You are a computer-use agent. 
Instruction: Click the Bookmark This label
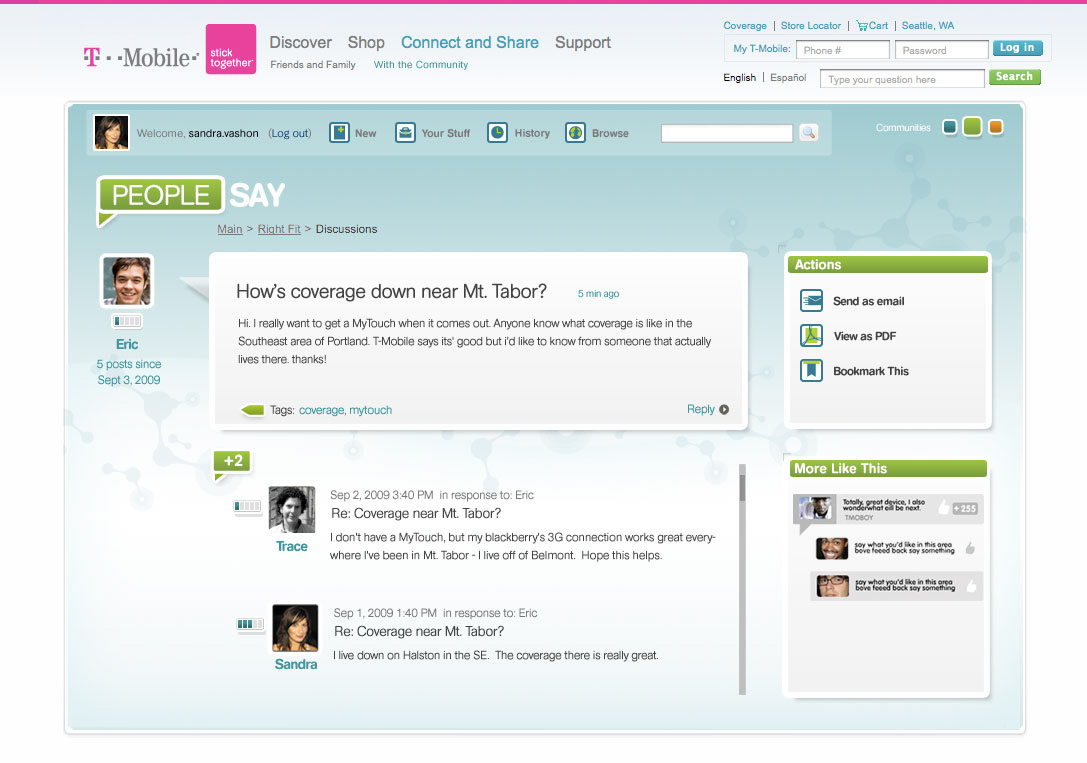click(871, 371)
